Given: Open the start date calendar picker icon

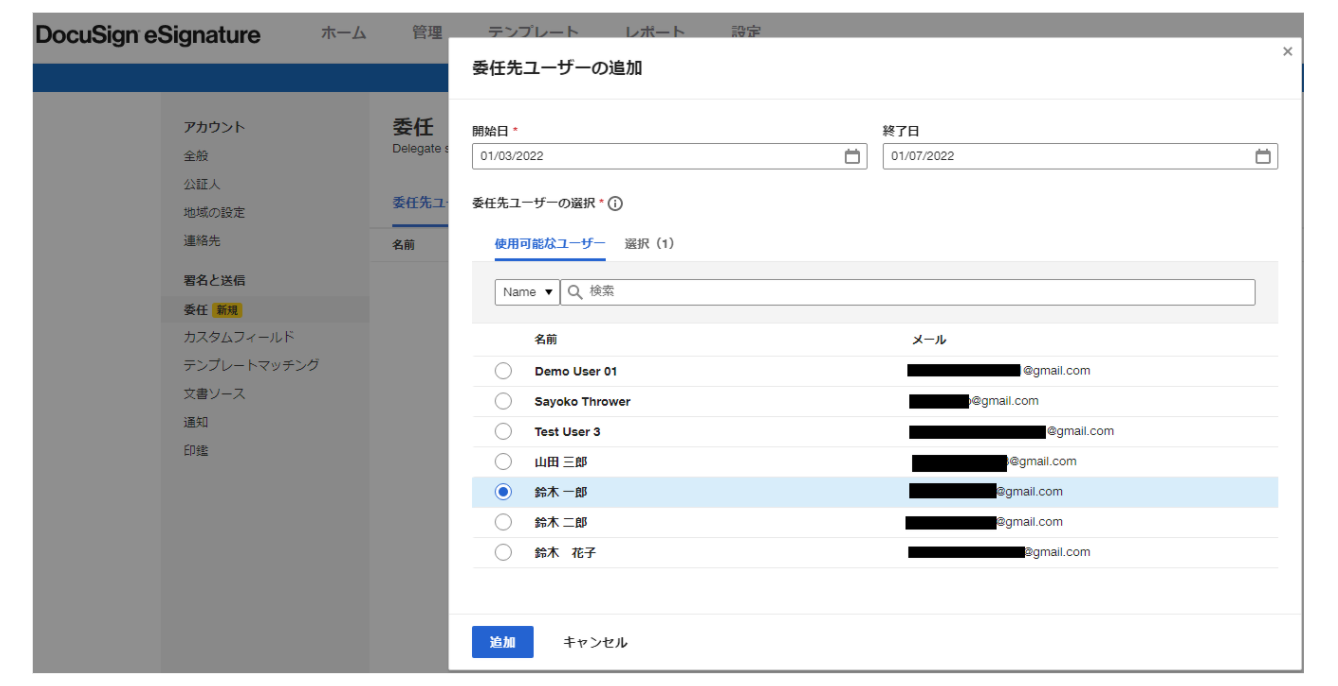Looking at the screenshot, I should (852, 156).
